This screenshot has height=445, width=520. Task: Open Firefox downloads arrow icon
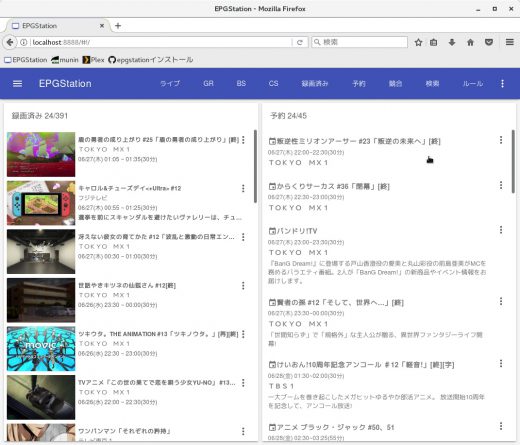[452, 42]
